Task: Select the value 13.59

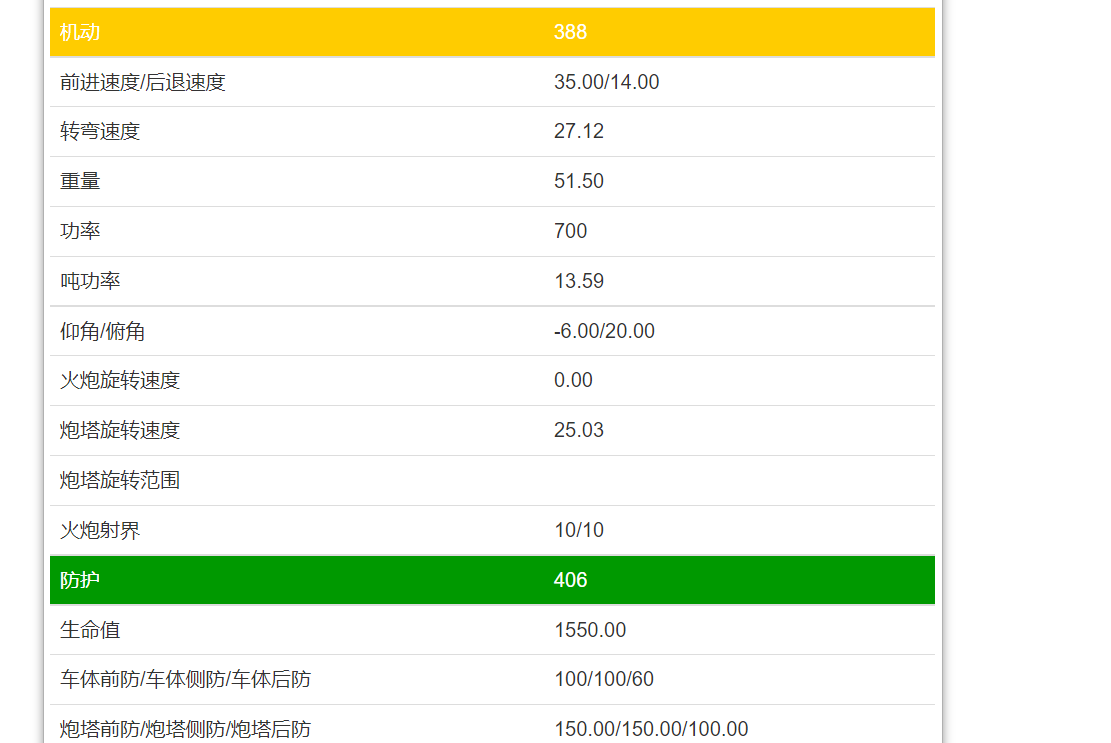Action: (x=579, y=281)
